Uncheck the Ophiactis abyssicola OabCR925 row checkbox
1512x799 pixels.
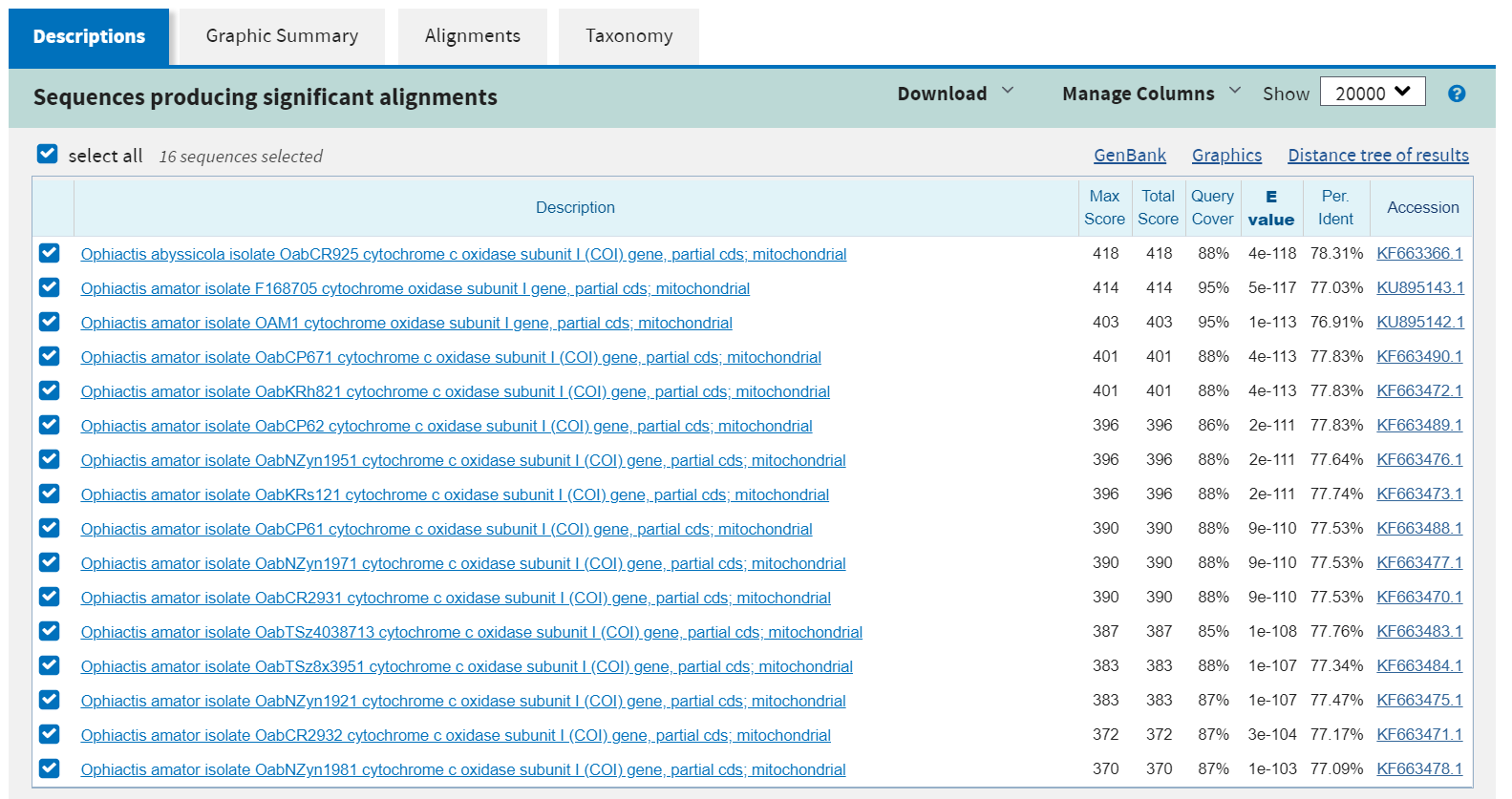tap(50, 253)
